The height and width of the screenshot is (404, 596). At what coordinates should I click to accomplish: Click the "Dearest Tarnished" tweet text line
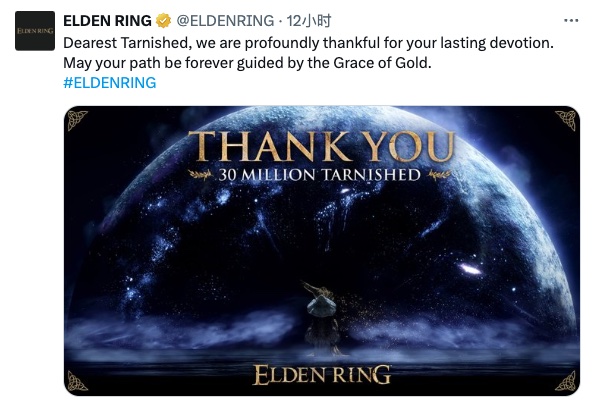pos(308,43)
